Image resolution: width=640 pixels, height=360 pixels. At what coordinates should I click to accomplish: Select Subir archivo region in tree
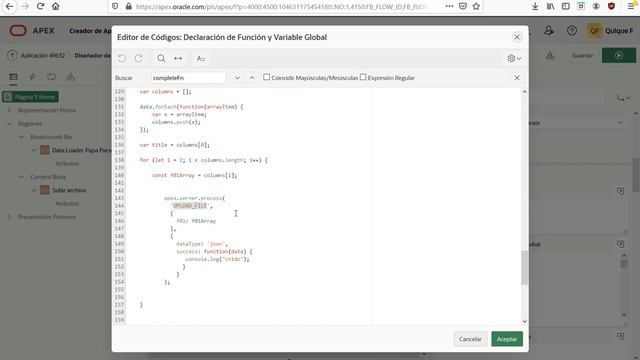pos(69,190)
